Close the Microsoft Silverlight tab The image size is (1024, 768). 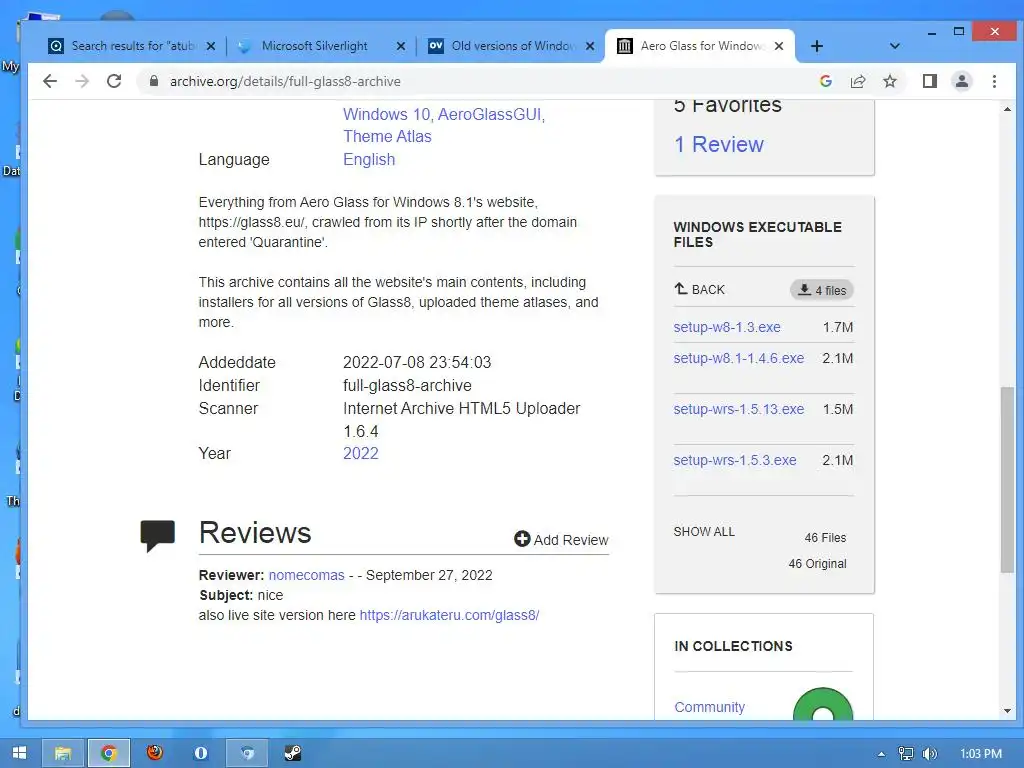401,46
